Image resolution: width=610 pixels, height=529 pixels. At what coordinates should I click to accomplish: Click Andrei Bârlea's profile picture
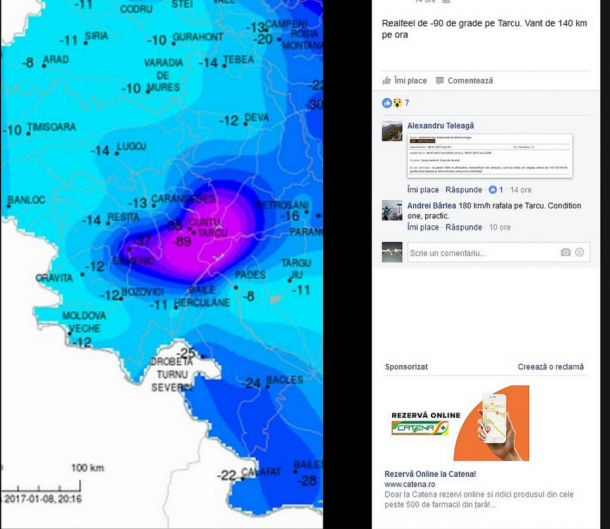392,210
